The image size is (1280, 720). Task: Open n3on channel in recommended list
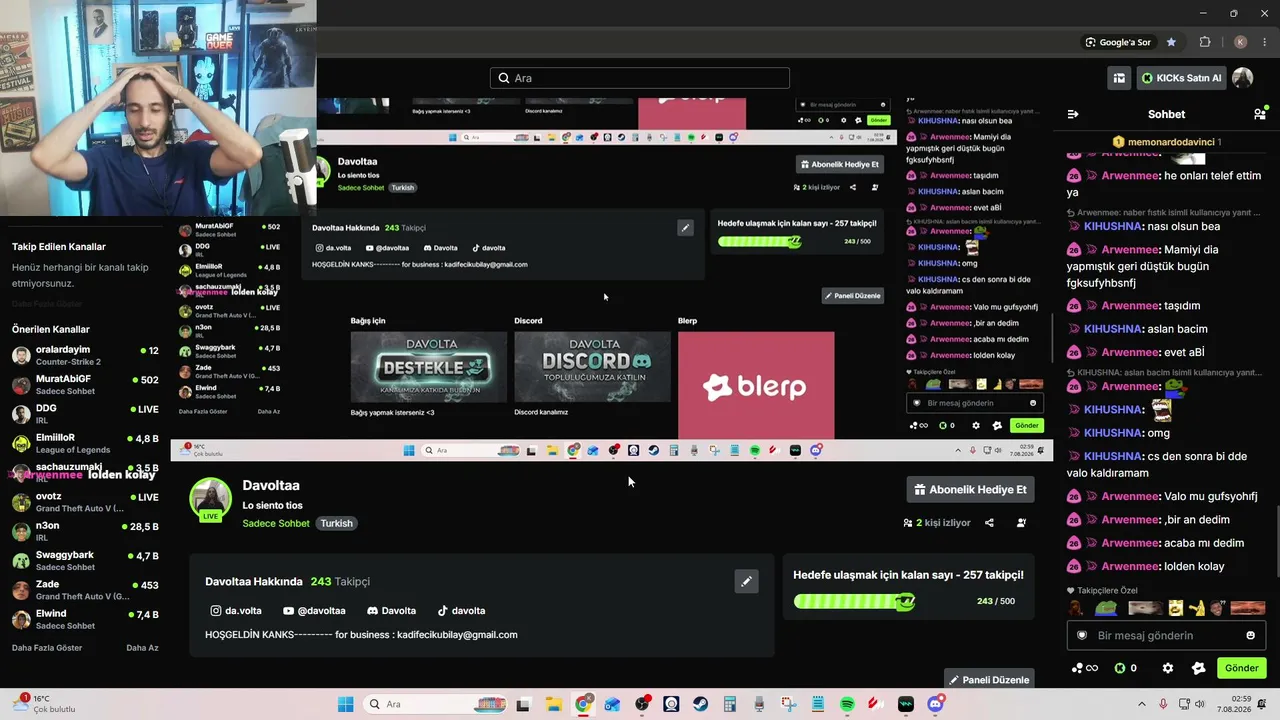coord(85,531)
